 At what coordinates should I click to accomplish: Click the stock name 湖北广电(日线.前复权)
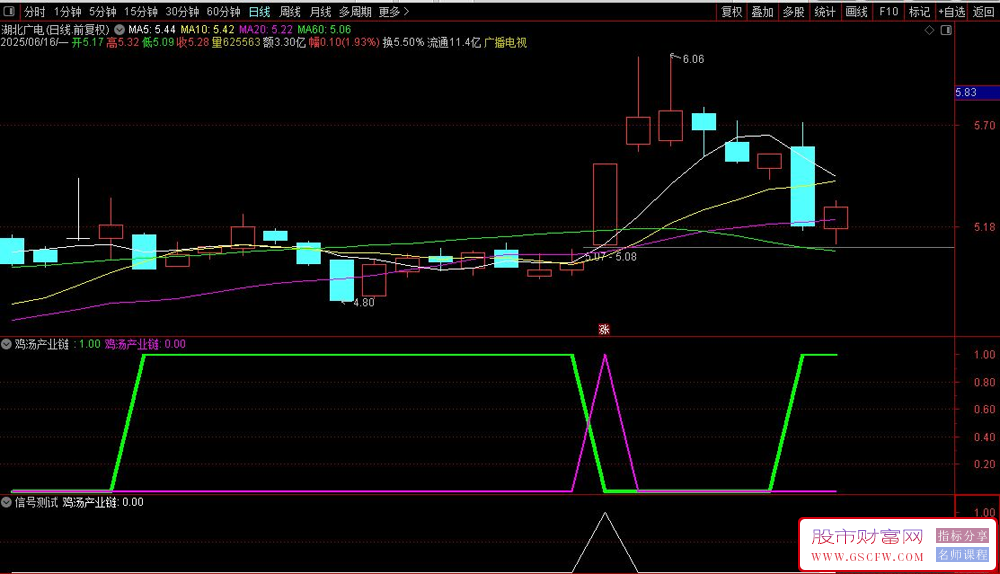click(x=55, y=29)
